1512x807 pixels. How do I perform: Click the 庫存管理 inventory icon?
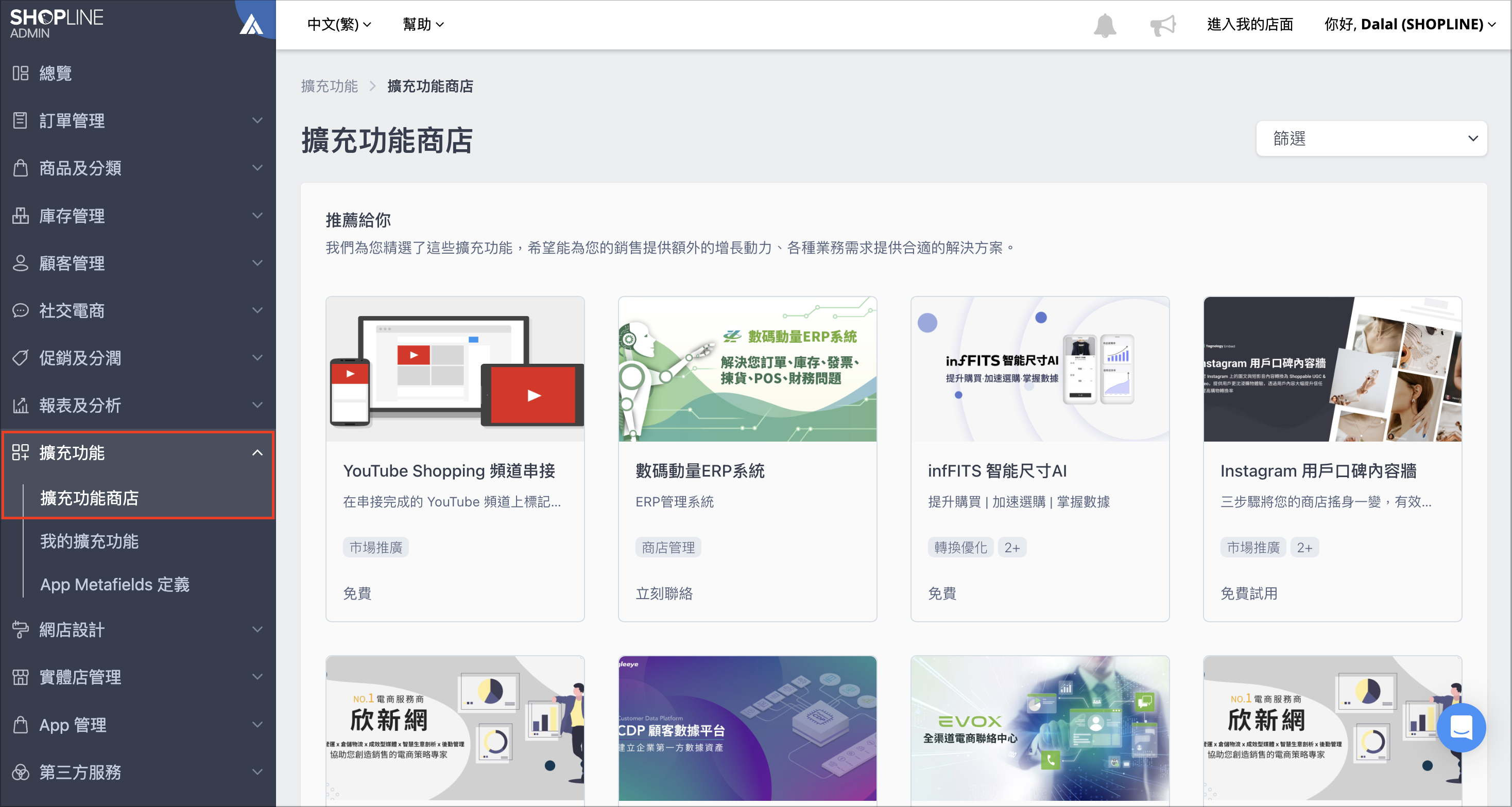coord(21,215)
